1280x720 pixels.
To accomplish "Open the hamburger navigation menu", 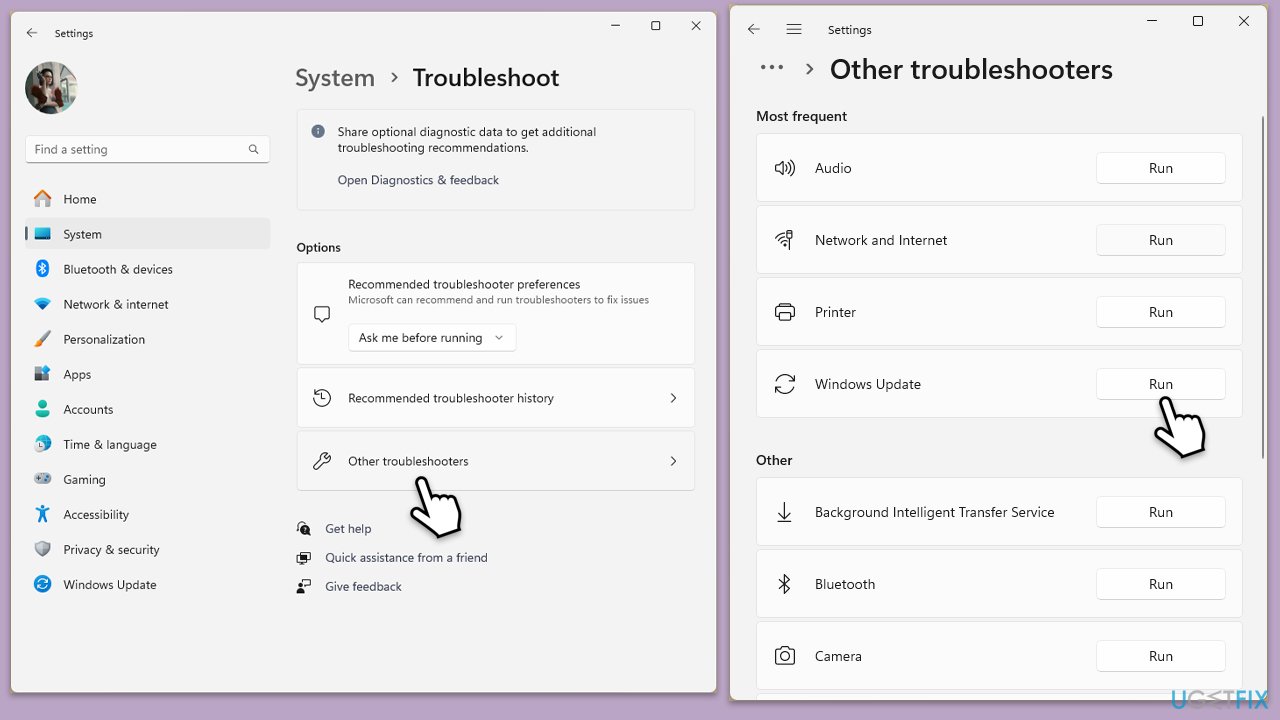I will pyautogui.click(x=794, y=30).
